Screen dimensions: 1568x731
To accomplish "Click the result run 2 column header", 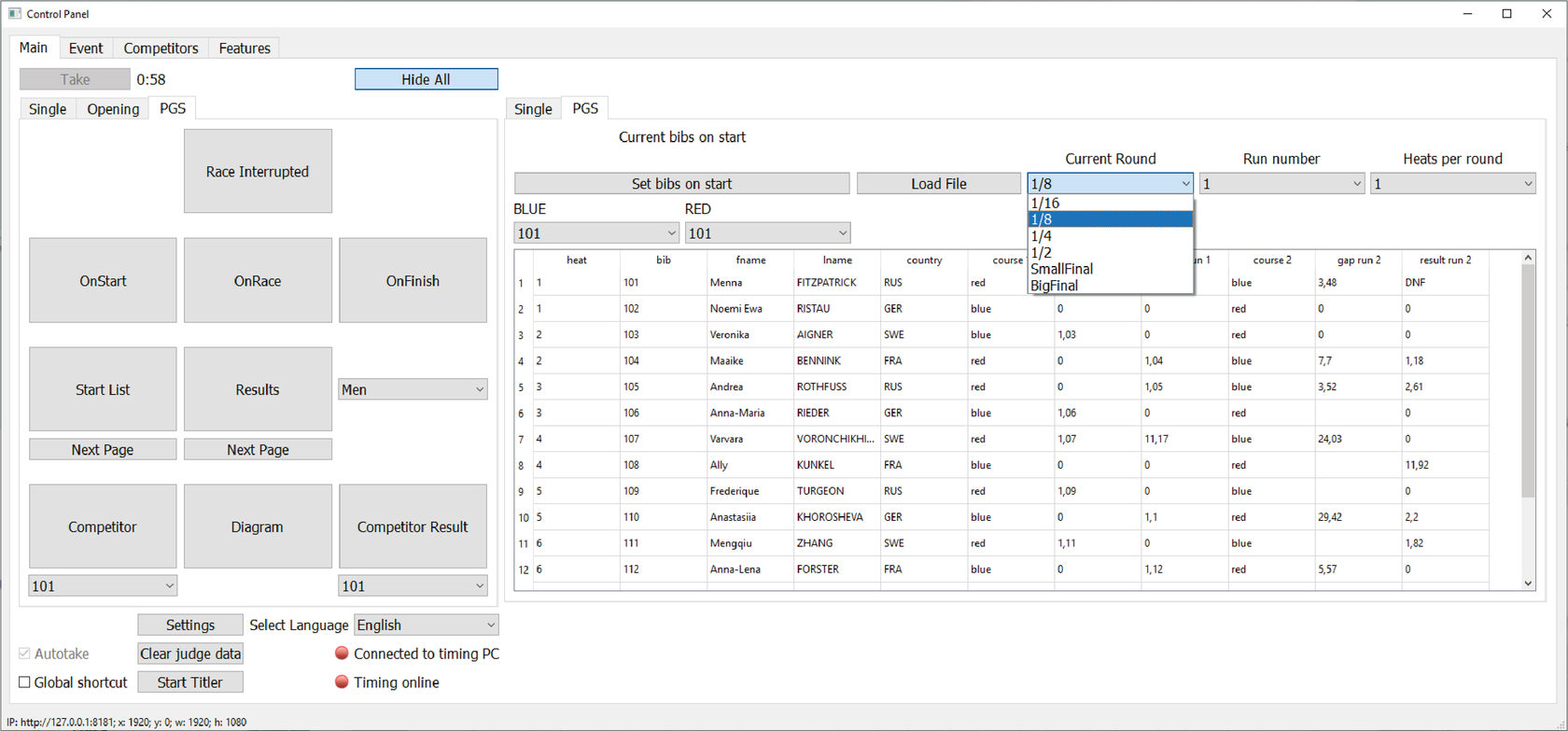I will pyautogui.click(x=1446, y=260).
